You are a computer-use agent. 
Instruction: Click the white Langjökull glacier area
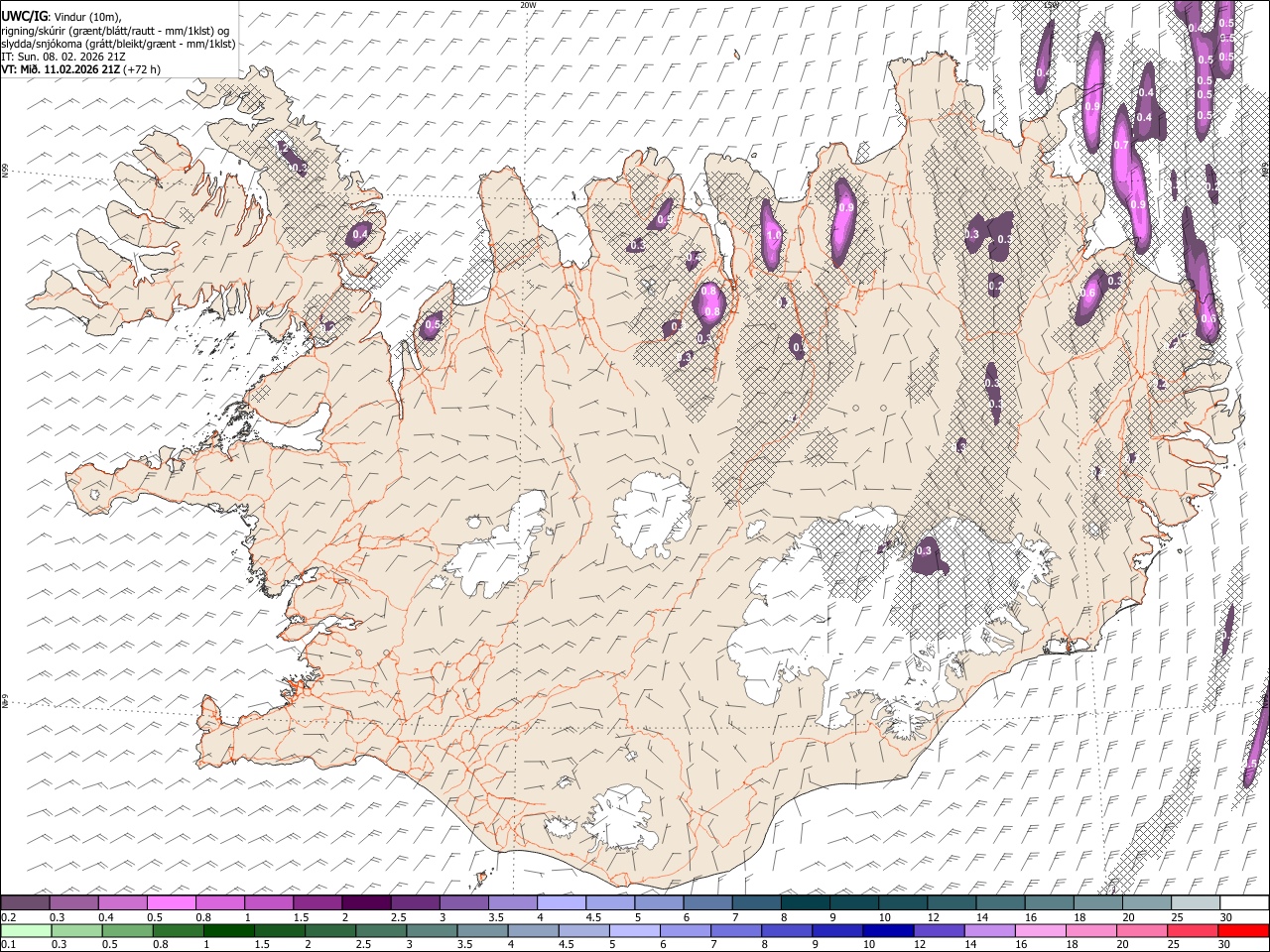tap(496, 547)
